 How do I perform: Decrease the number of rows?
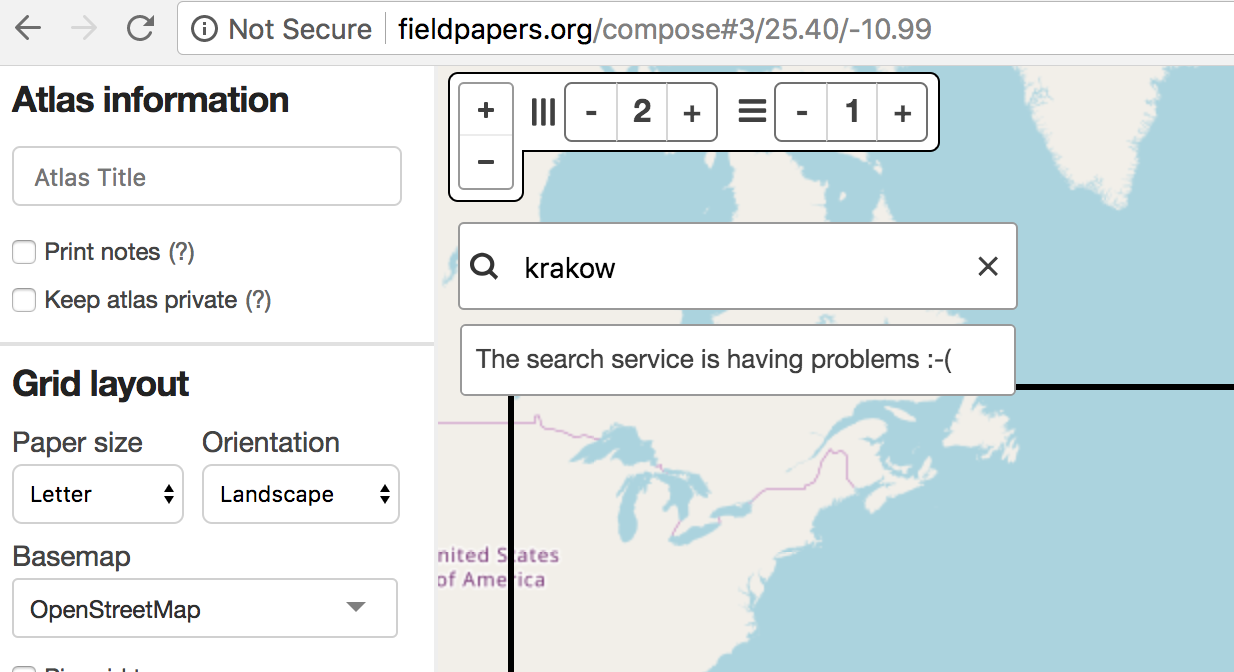click(x=802, y=113)
